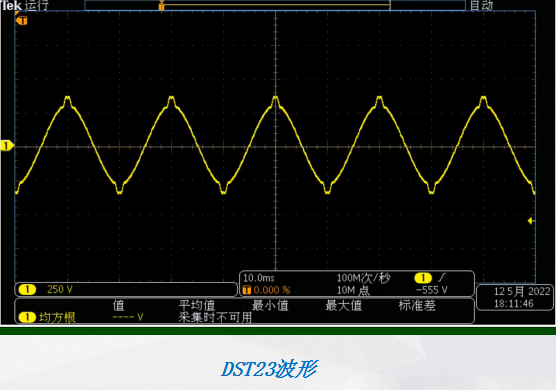Viewport: 556px width, 390px height.
Task: Click the rising edge trigger slope symbol
Action: pyautogui.click(x=442, y=277)
